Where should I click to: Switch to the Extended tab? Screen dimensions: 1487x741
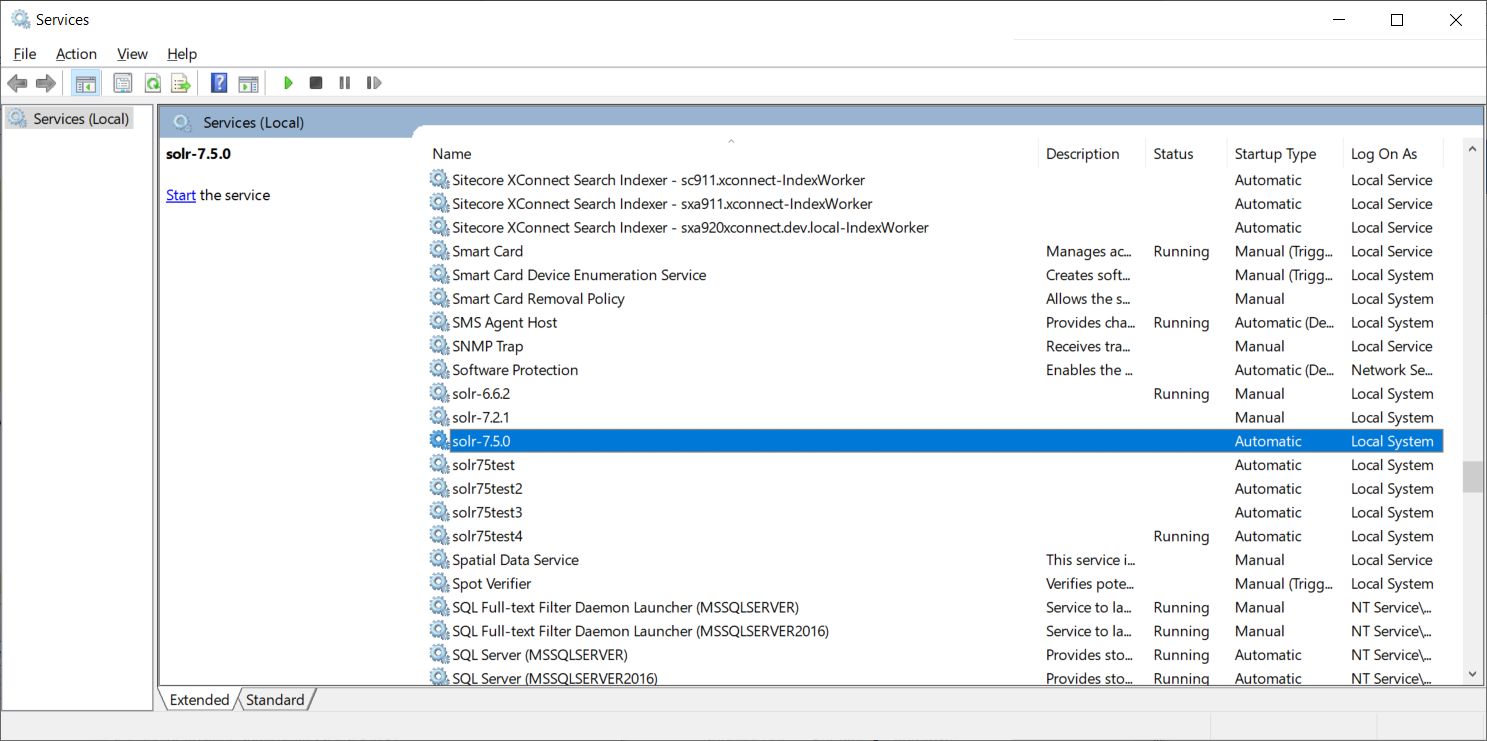199,700
